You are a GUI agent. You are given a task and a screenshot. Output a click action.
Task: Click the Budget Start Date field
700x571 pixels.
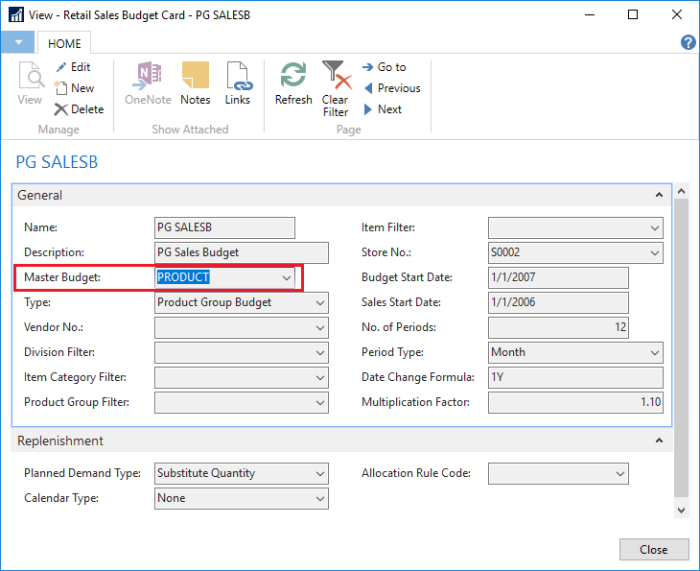point(558,278)
